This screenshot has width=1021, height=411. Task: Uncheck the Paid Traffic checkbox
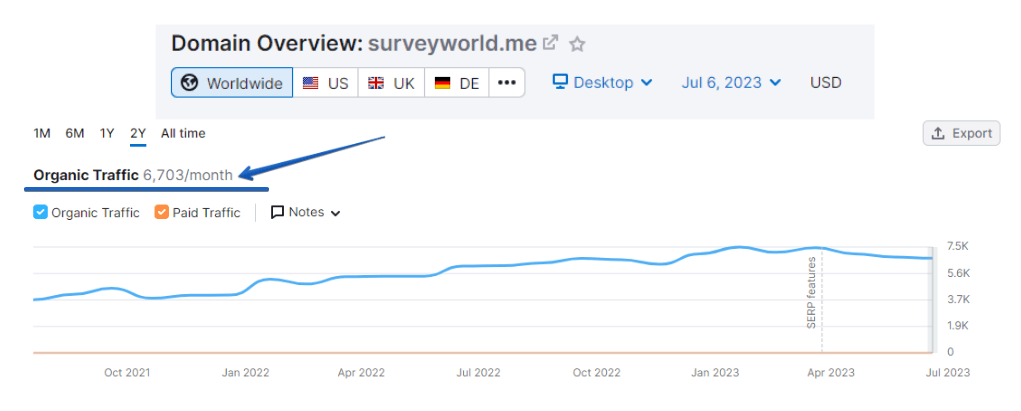[x=161, y=212]
